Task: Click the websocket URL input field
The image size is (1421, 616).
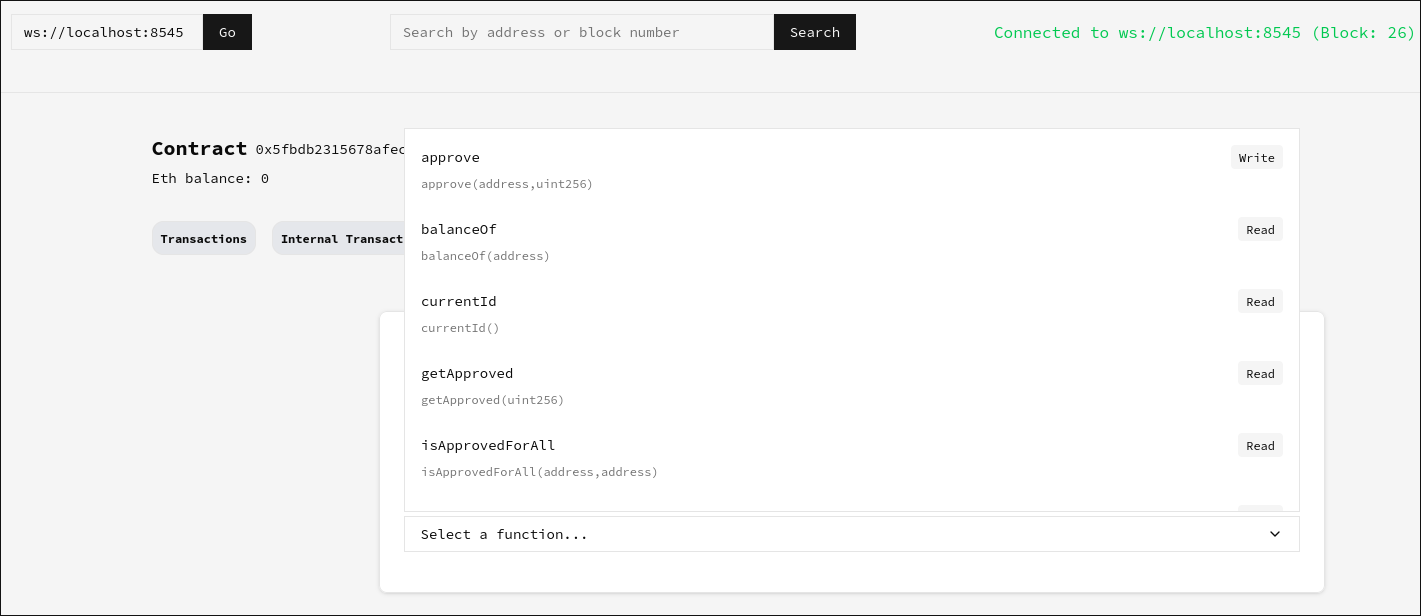Action: [106, 32]
